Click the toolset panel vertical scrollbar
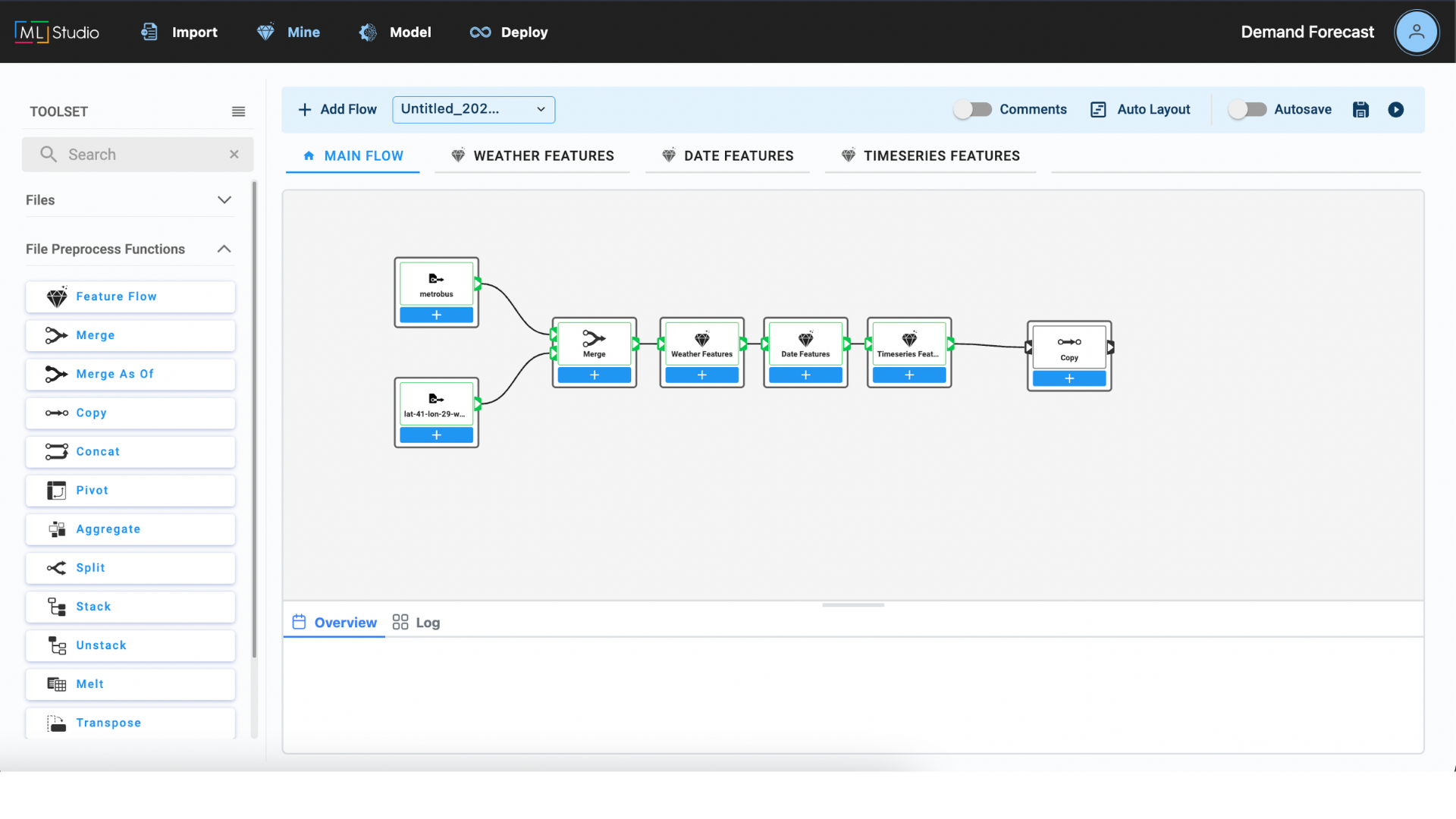Screen dimensions: 1456x819 254,417
